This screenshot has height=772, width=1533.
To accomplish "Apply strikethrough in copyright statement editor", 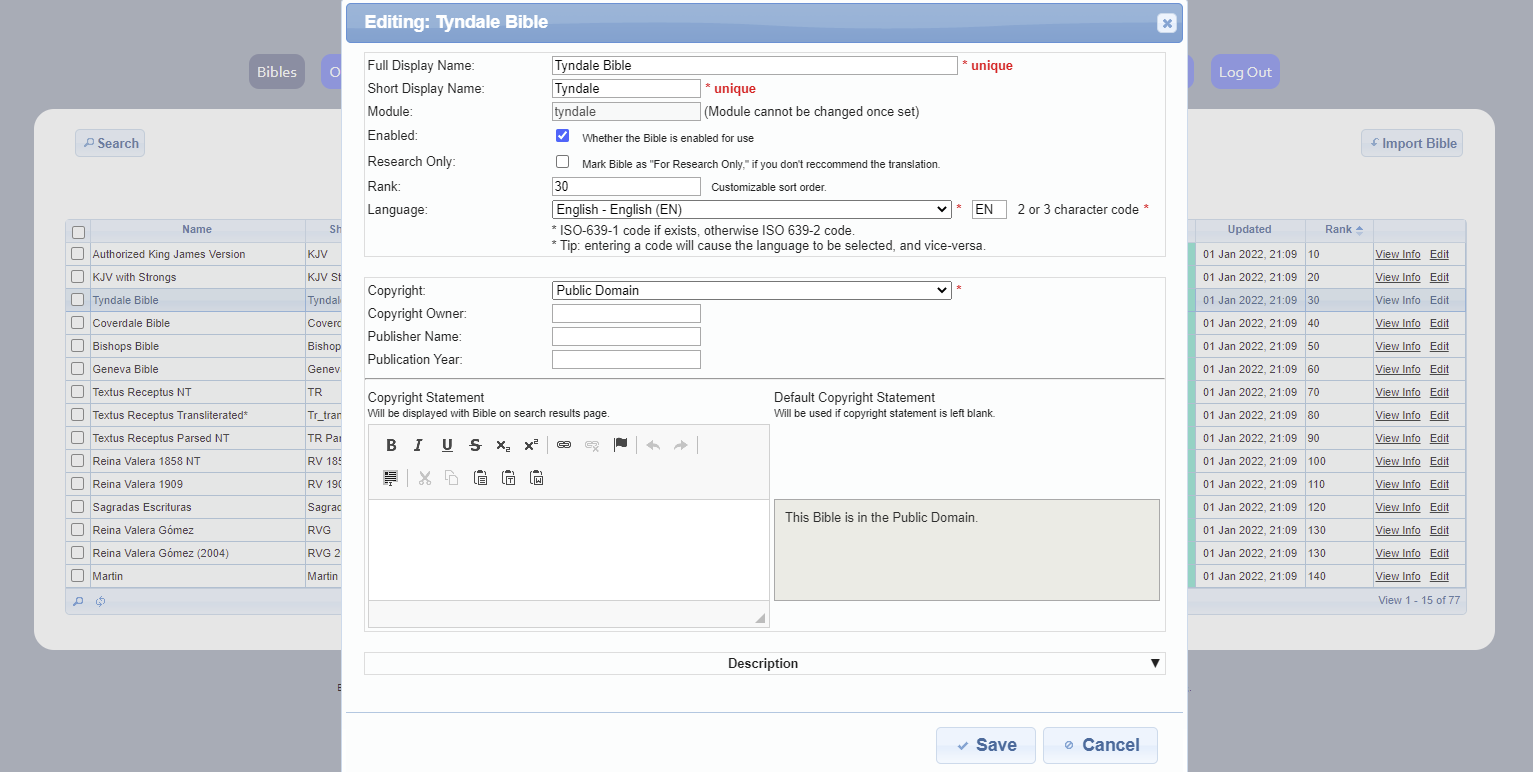I will tap(475, 445).
